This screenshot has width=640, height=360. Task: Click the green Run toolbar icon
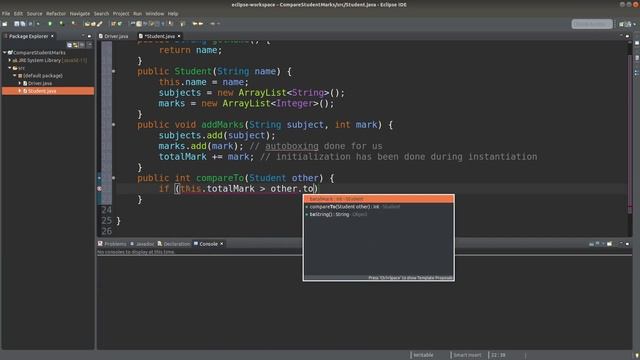[x=50, y=24]
